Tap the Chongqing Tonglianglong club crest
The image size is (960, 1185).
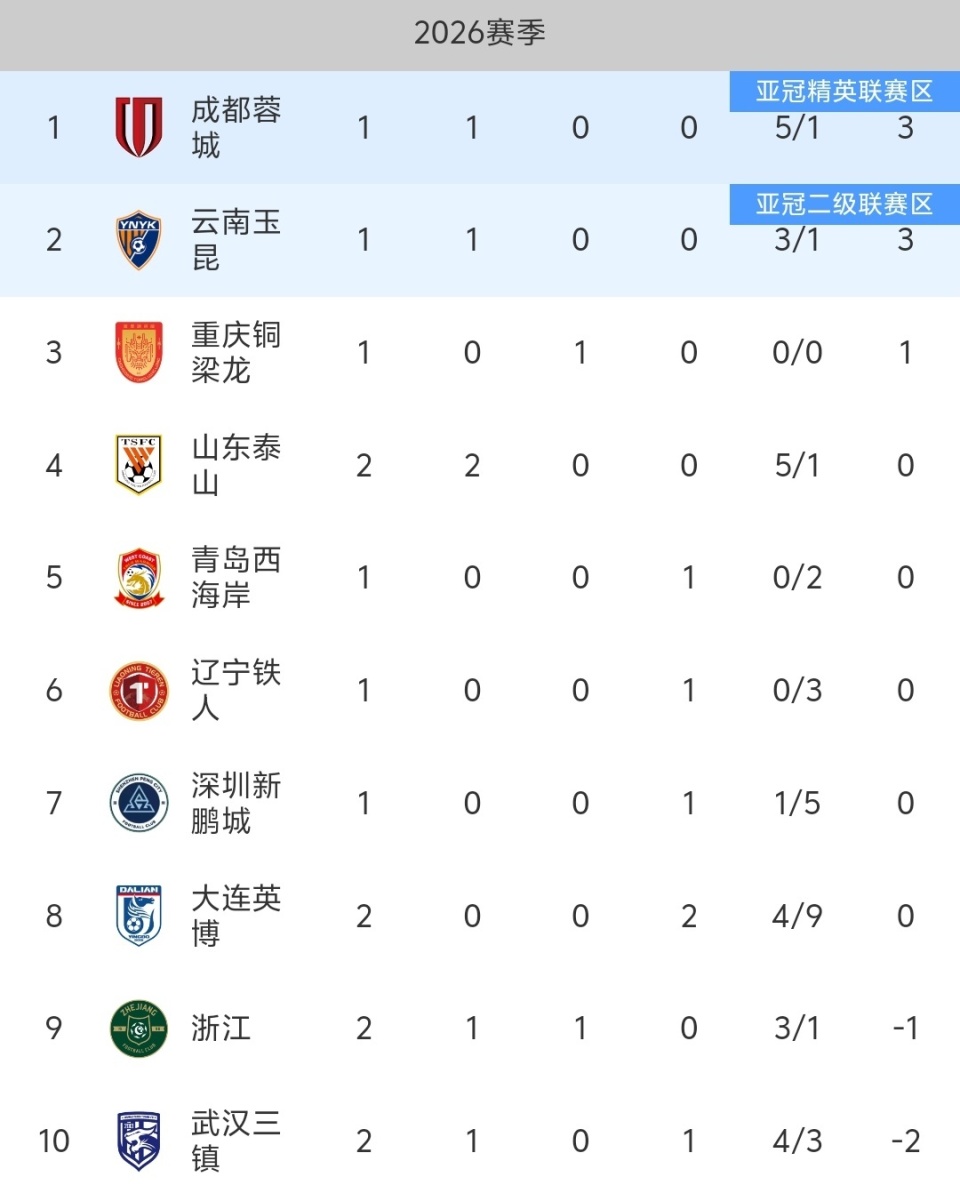[x=138, y=352]
